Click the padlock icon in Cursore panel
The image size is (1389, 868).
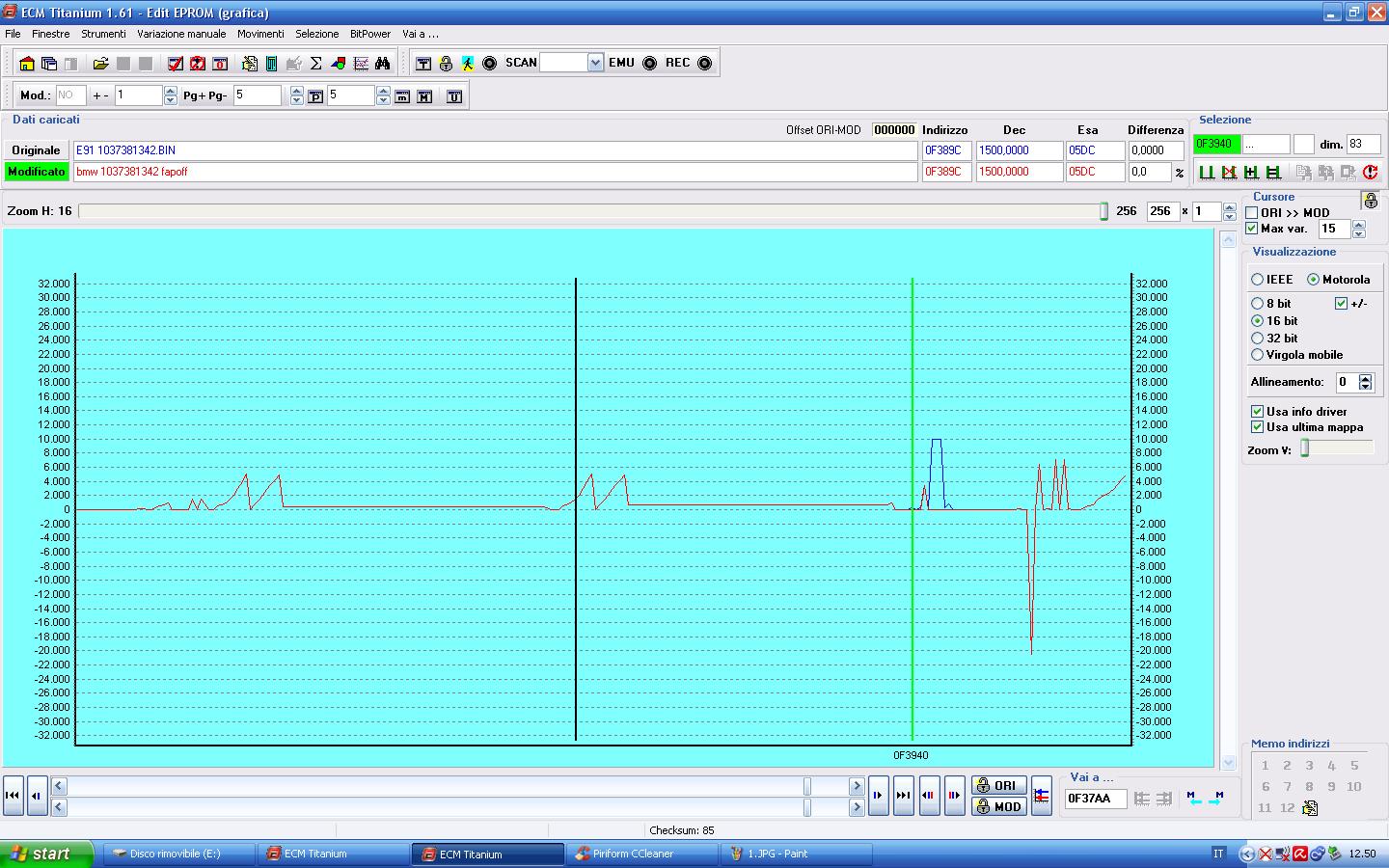coord(1370,201)
